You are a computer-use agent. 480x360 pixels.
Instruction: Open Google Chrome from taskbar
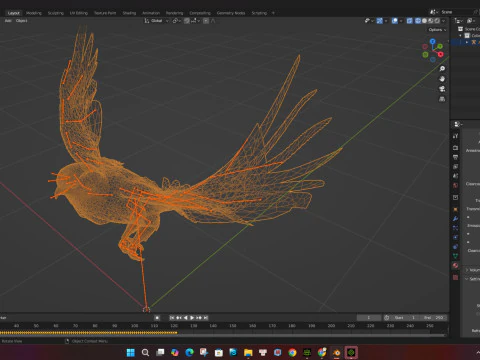point(292,352)
